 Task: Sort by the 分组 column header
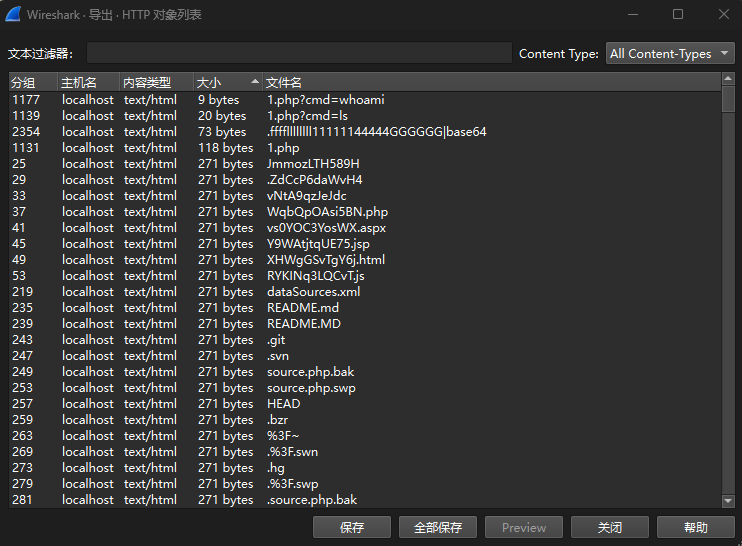33,83
